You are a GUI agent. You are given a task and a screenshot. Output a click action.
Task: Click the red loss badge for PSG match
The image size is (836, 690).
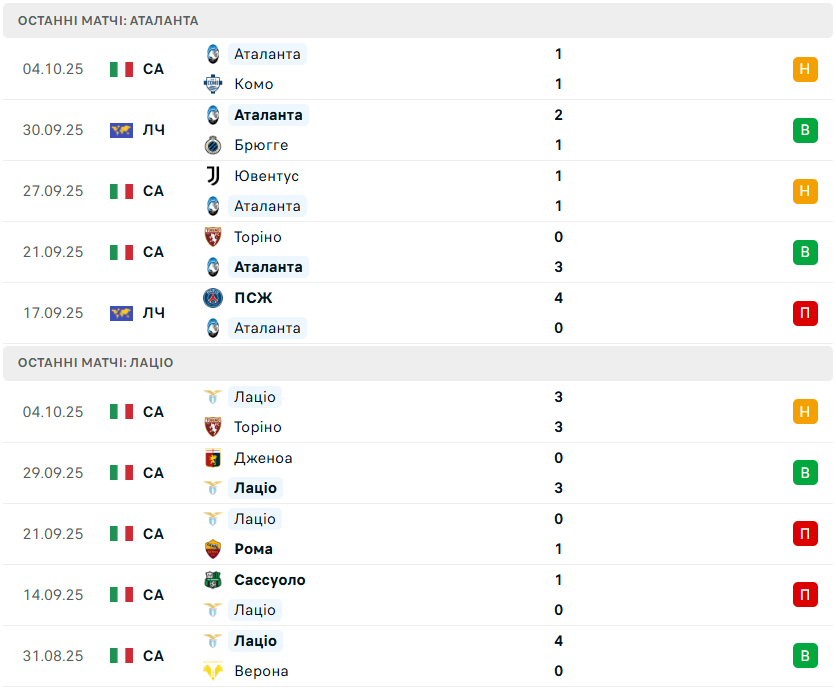coord(805,313)
